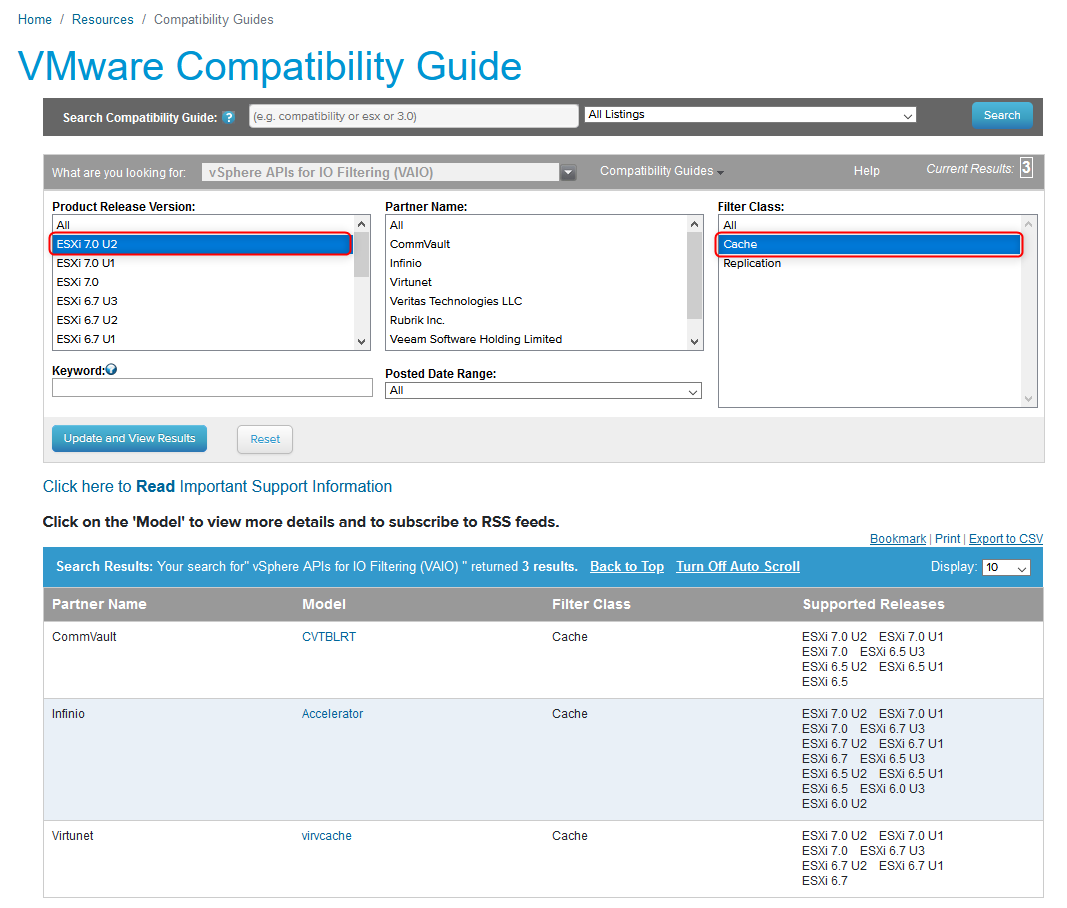This screenshot has height=908, width=1067.
Task: Click scroll-up arrow of Product Release Version list
Action: pos(361,224)
